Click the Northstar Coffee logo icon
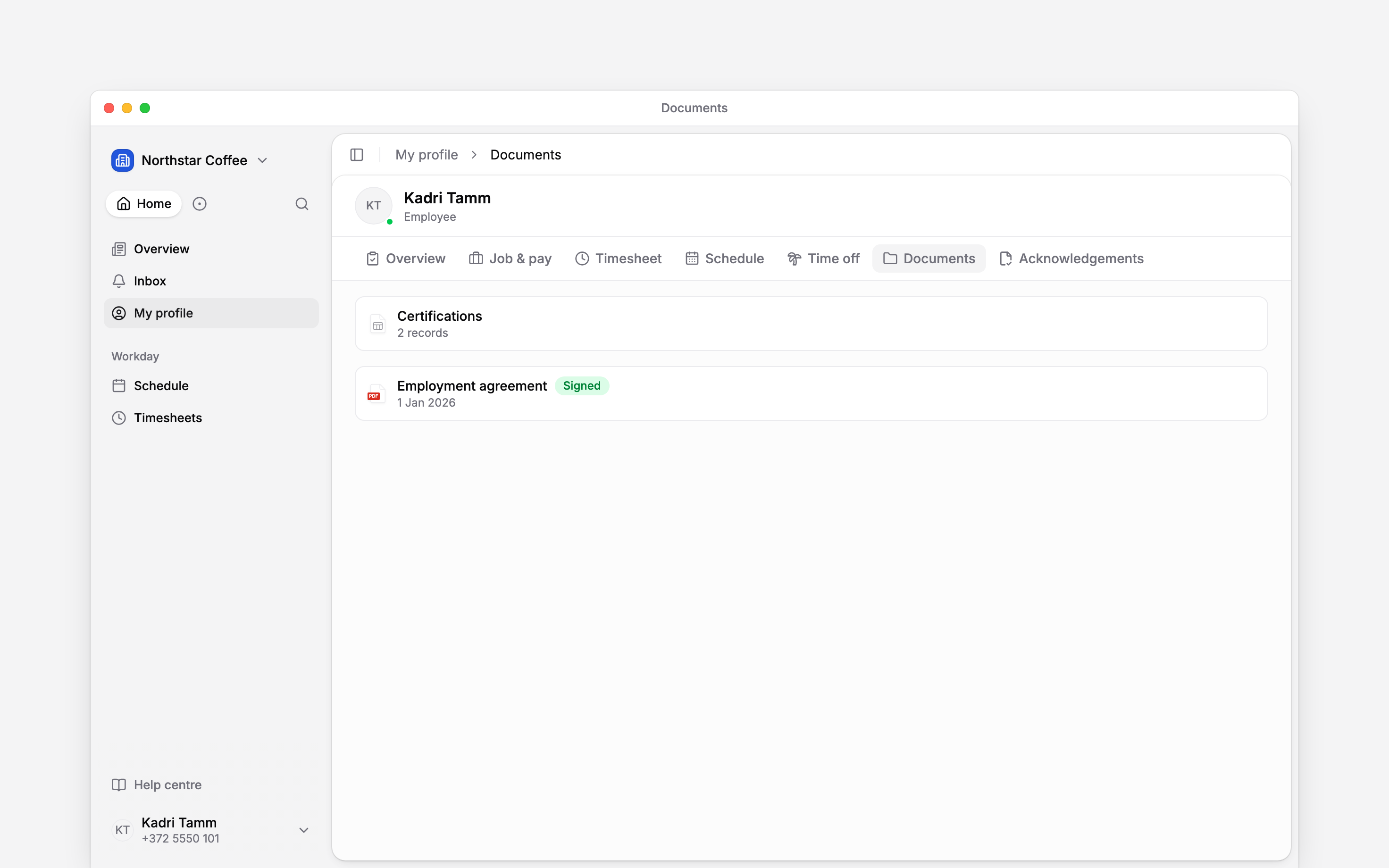 coord(122,161)
